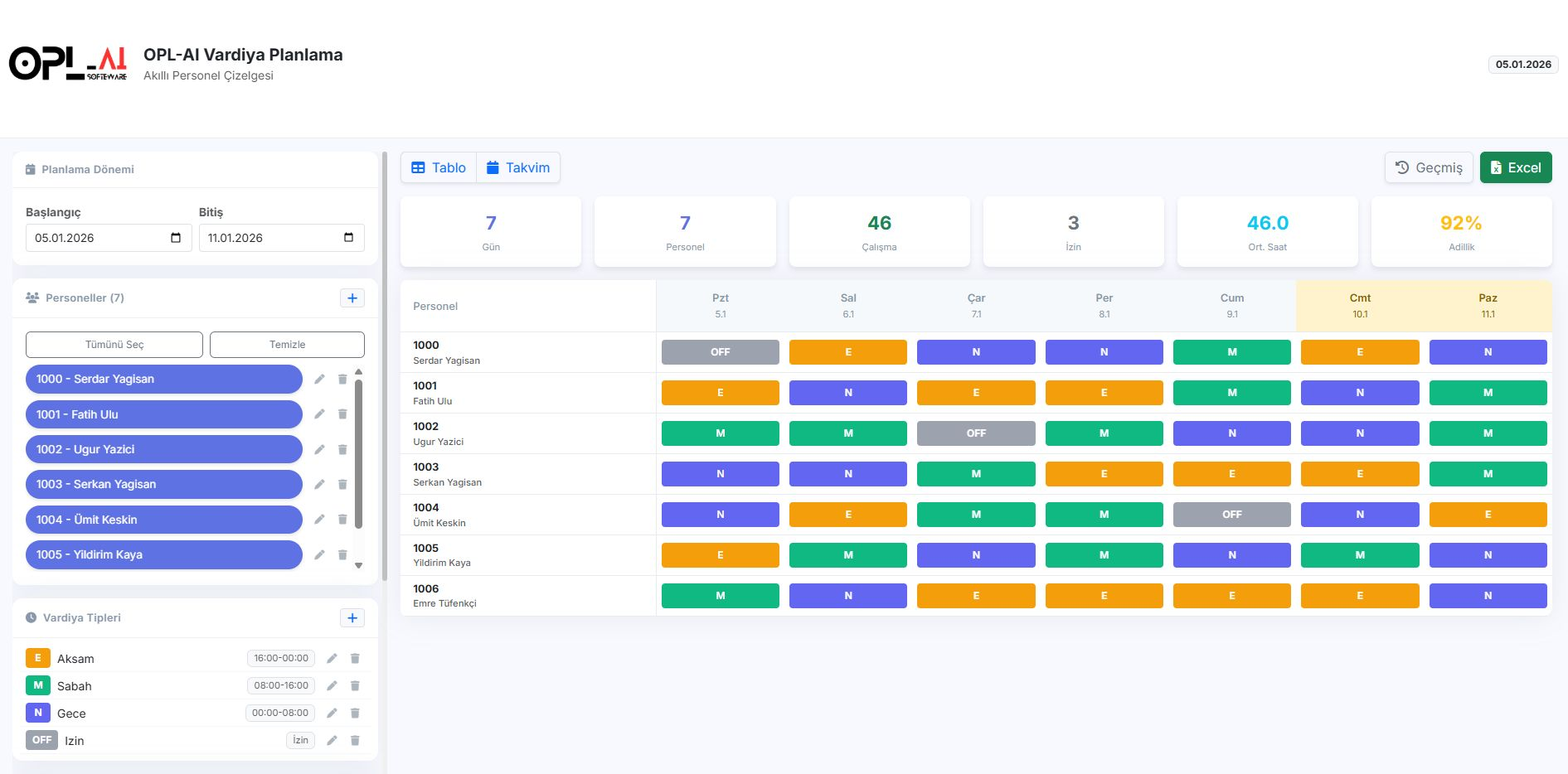Deselect personnel 1004 - Ümit Keskin
Screen dimensions: 1568x774
163,520
